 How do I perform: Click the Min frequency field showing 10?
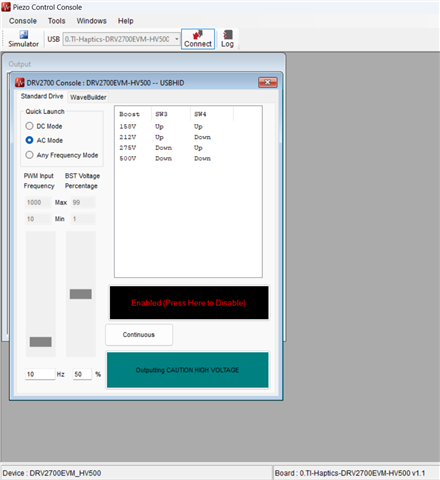coord(38,219)
